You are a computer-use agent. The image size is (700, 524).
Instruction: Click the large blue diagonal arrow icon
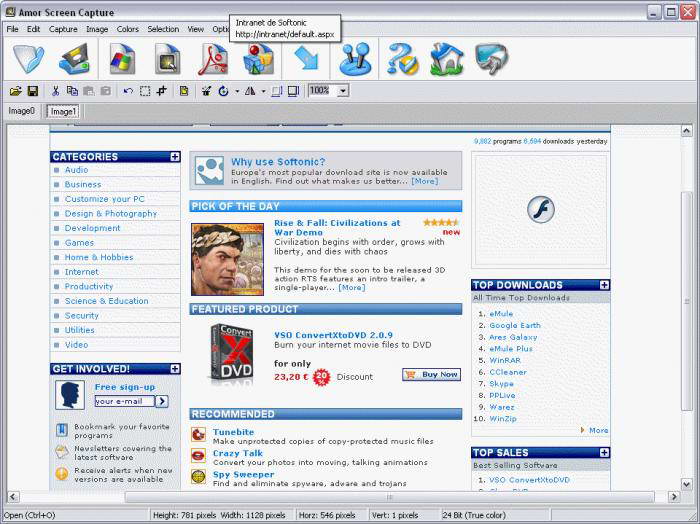pyautogui.click(x=306, y=58)
